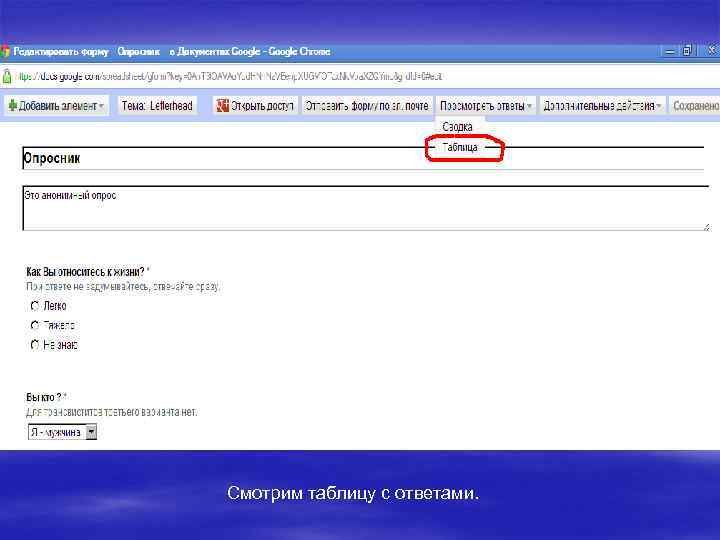Open the Посмотреть ответы dropdown

pyautogui.click(x=486, y=106)
